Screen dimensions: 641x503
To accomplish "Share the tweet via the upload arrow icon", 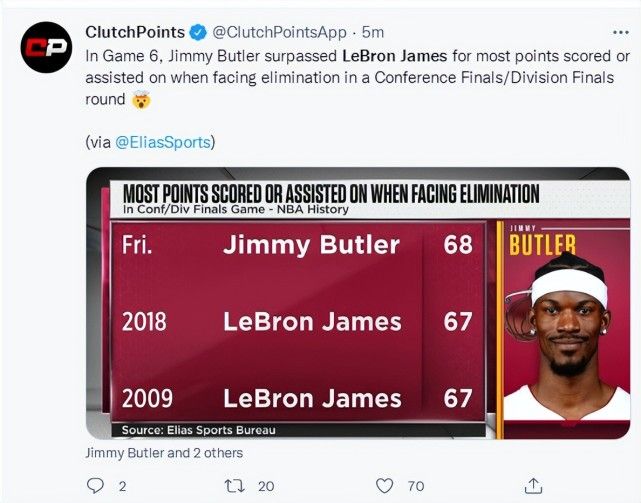I will point(531,486).
